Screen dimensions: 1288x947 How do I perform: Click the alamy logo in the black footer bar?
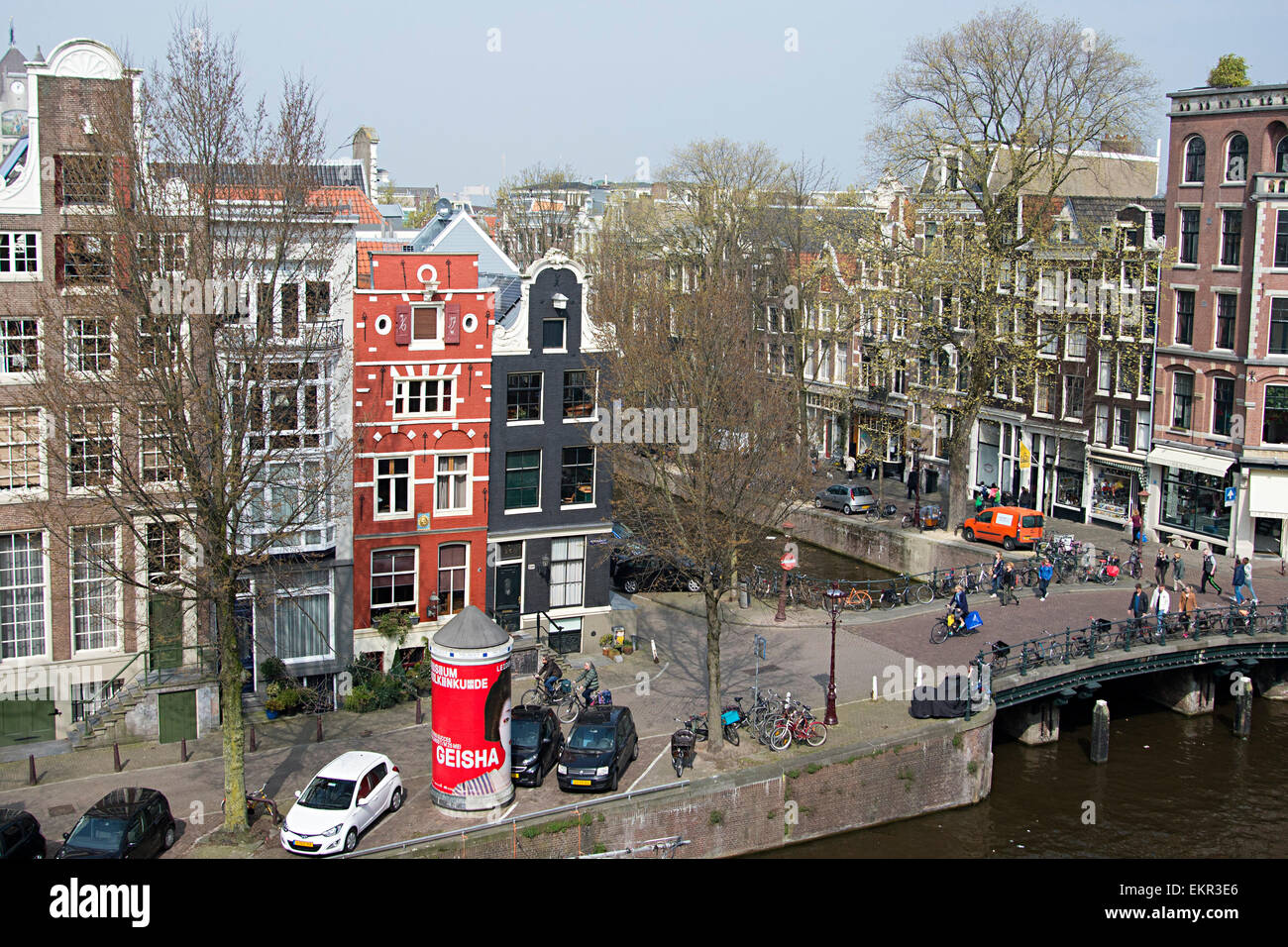[x=99, y=902]
